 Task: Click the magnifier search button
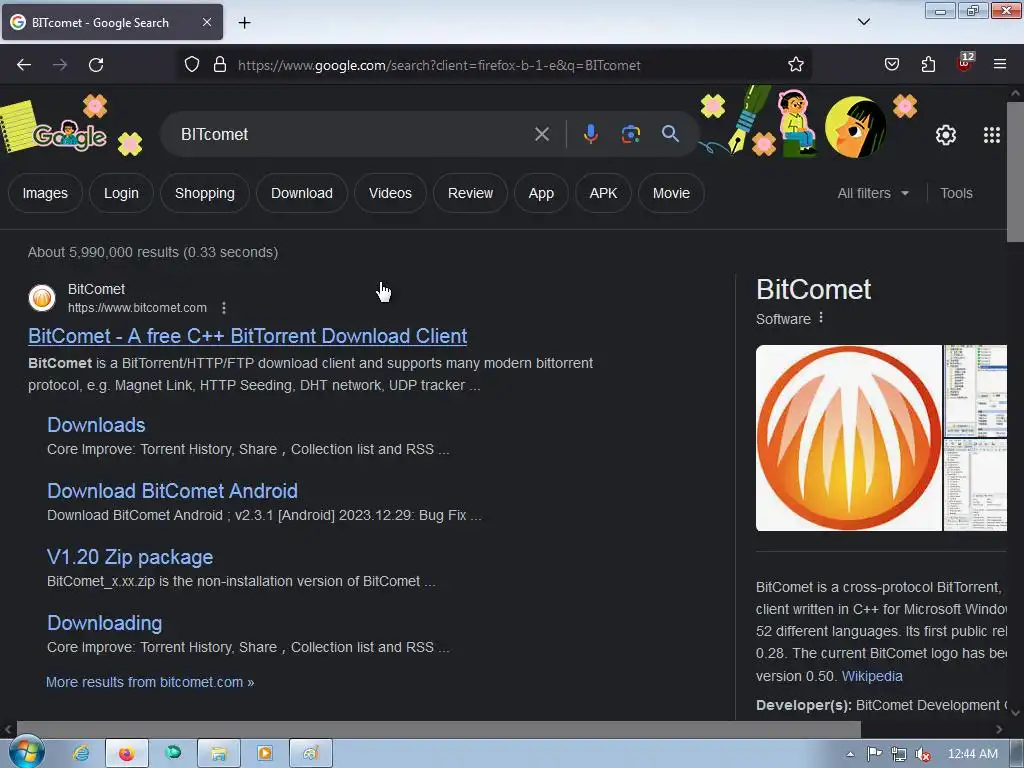pos(670,134)
